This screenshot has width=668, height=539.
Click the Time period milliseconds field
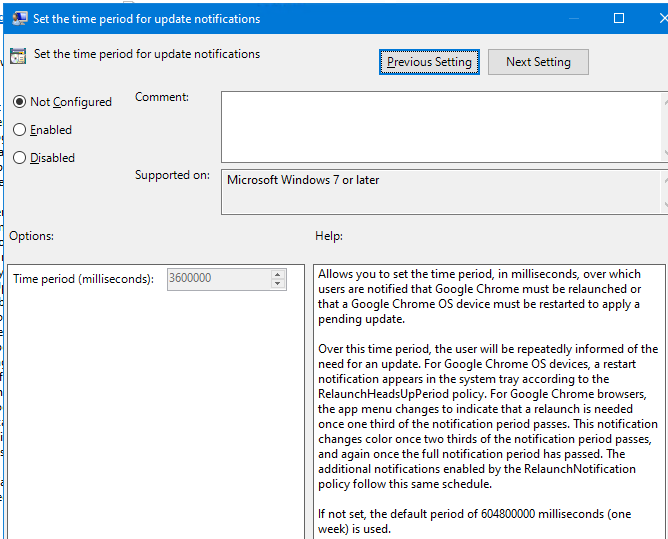(219, 279)
